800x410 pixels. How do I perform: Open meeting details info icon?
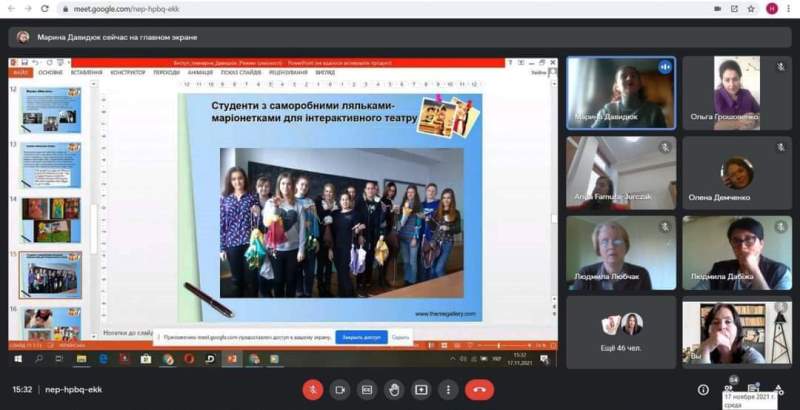703,390
